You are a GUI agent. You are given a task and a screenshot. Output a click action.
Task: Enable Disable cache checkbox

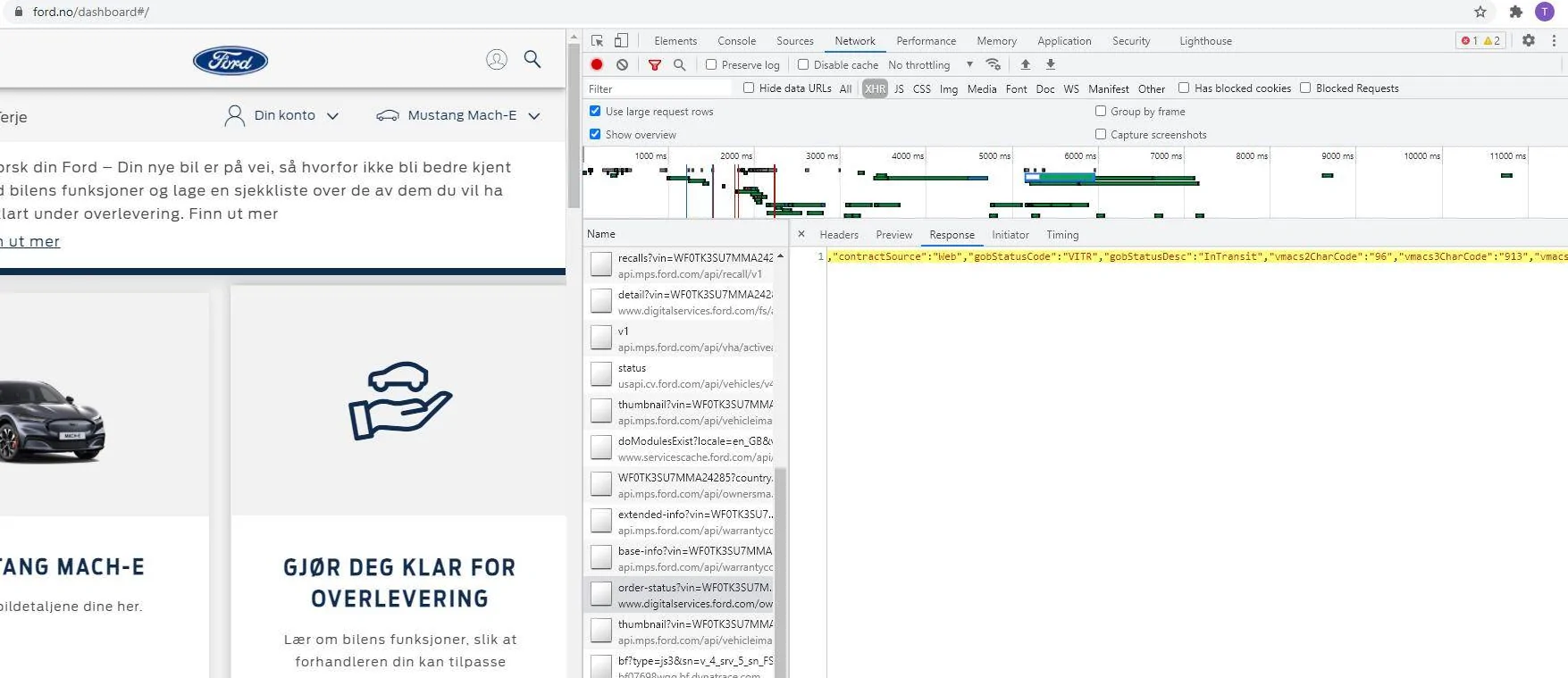pos(803,64)
